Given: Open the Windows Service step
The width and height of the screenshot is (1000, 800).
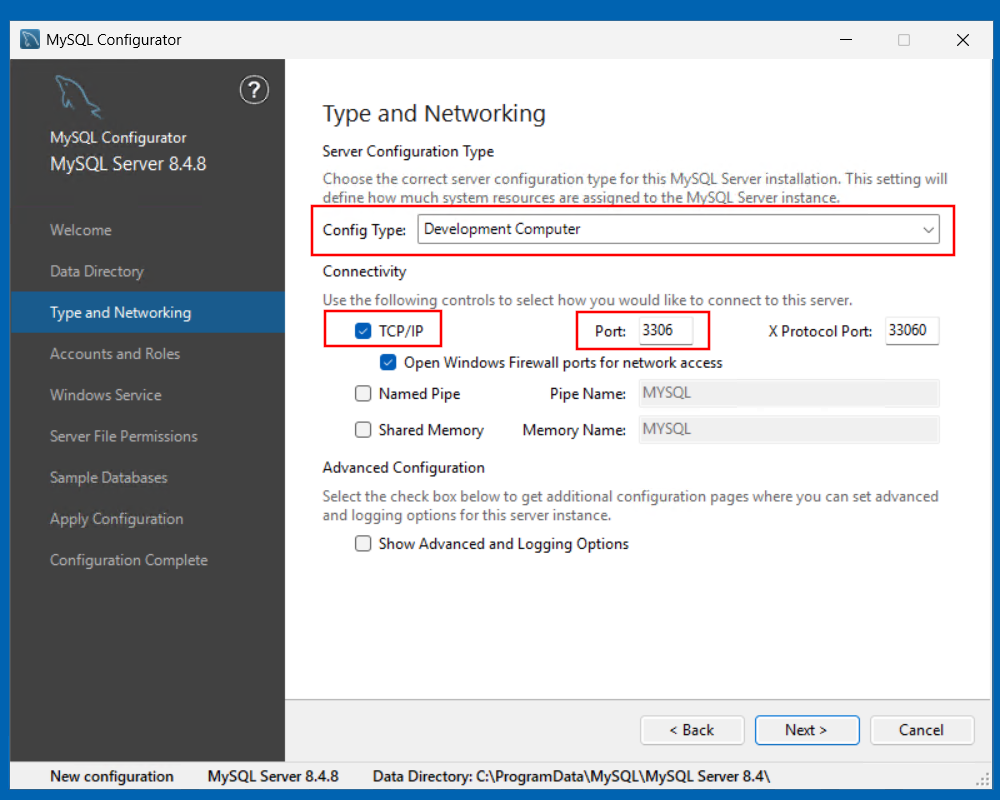Looking at the screenshot, I should [148, 395].
